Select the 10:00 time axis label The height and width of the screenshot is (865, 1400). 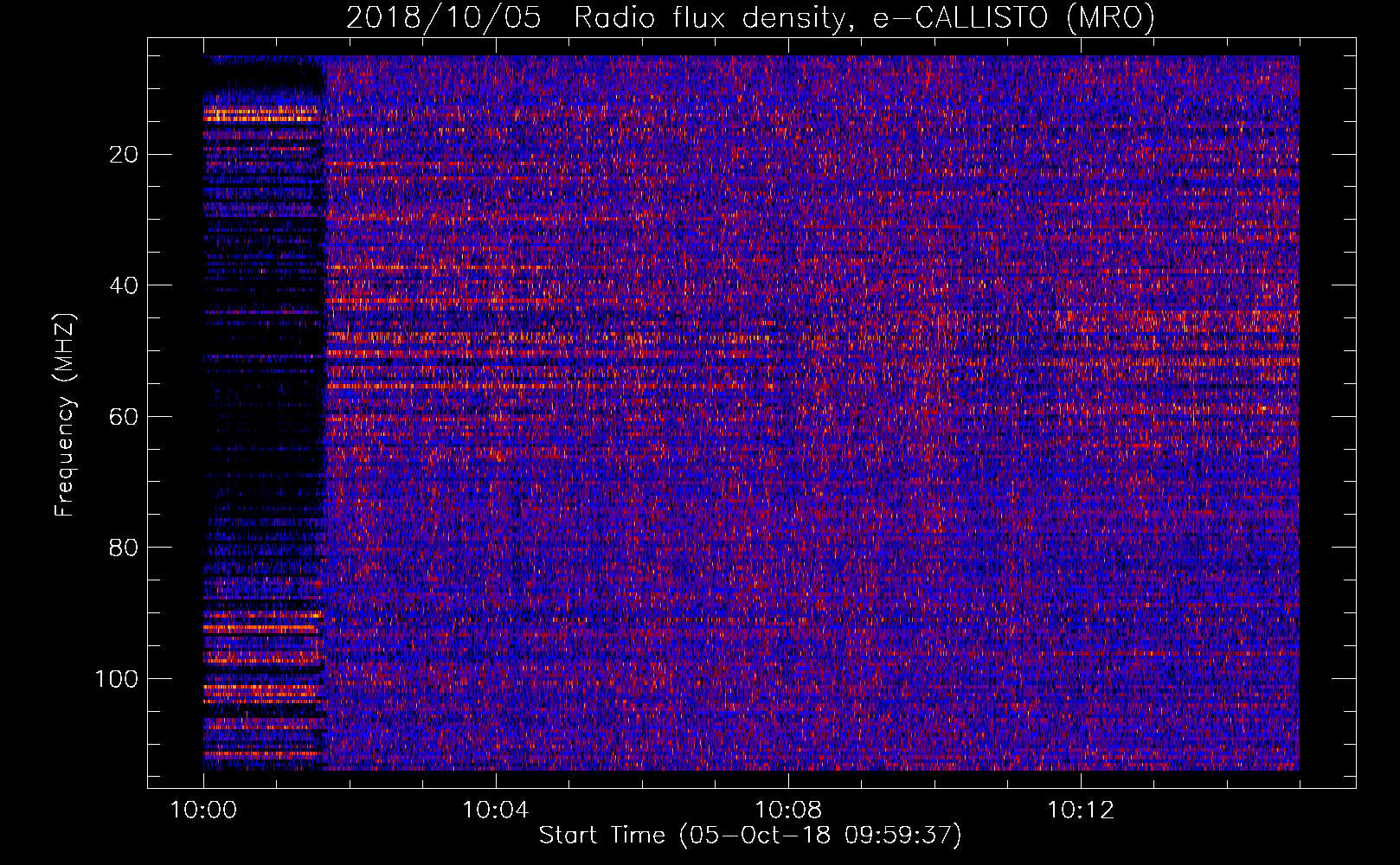pyautogui.click(x=203, y=811)
